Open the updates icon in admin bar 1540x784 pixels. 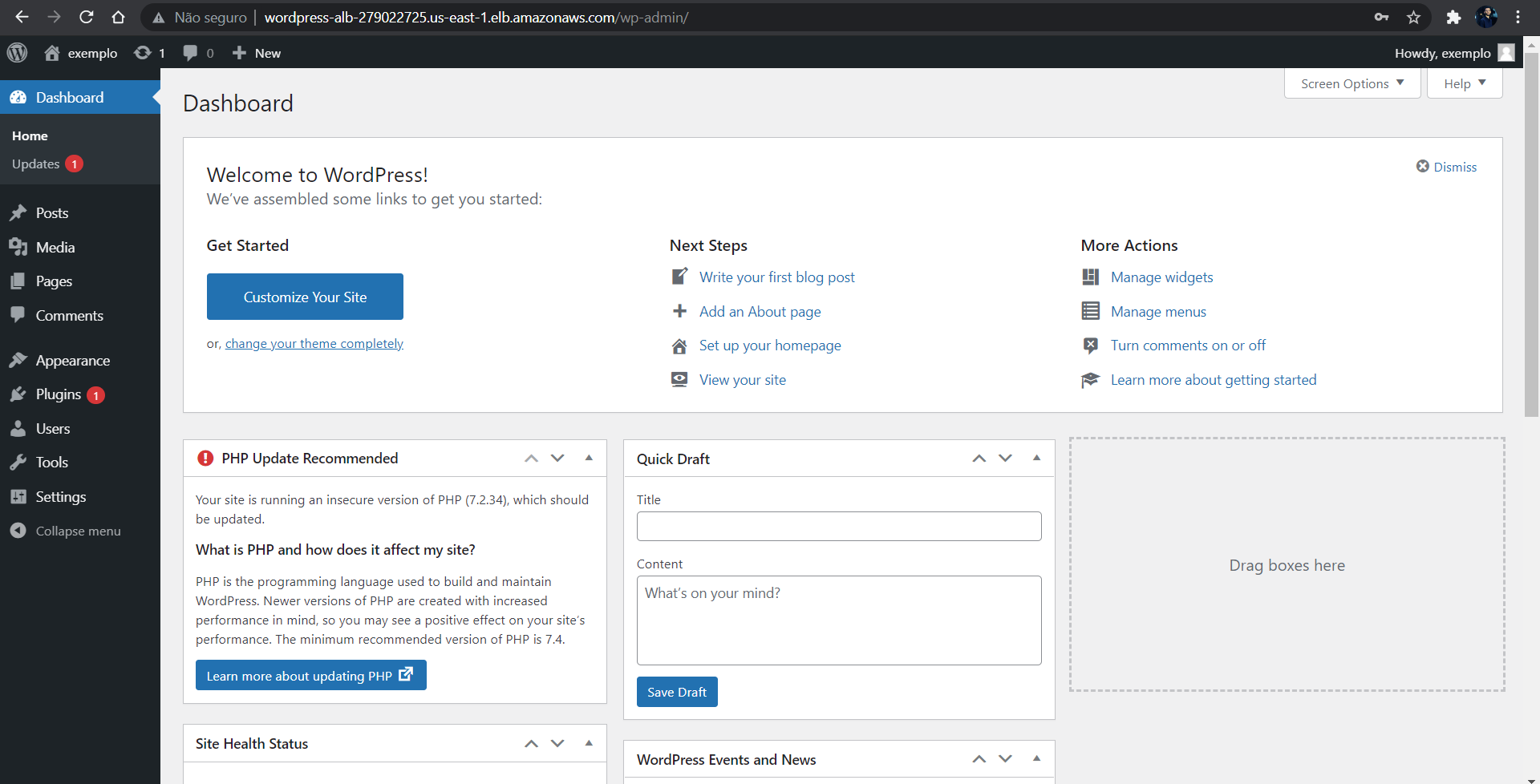[x=143, y=53]
